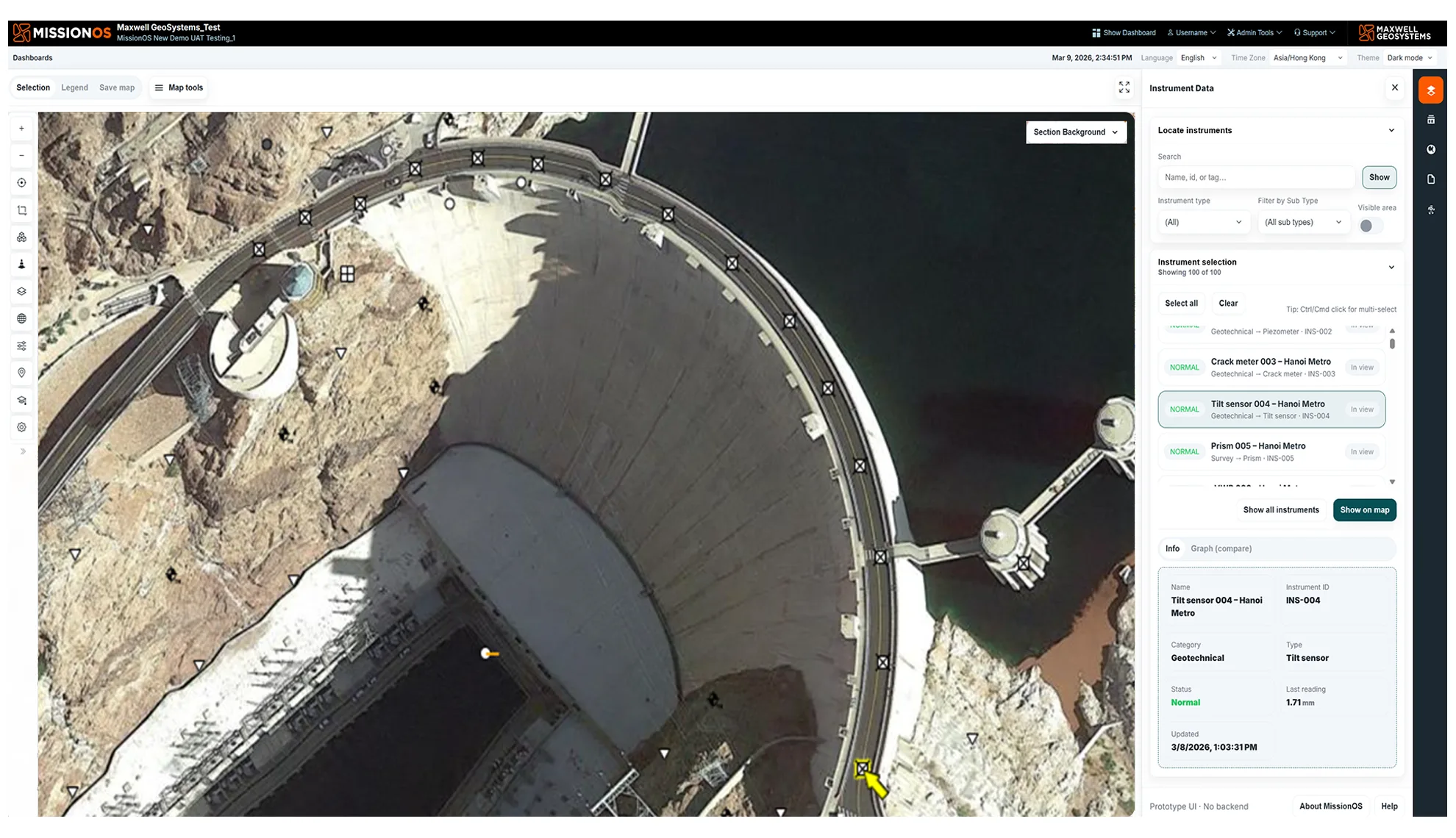This screenshot has height=838, width=1456.
Task: Click the graduation cap icon in left toolbar
Action: pyautogui.click(x=21, y=401)
